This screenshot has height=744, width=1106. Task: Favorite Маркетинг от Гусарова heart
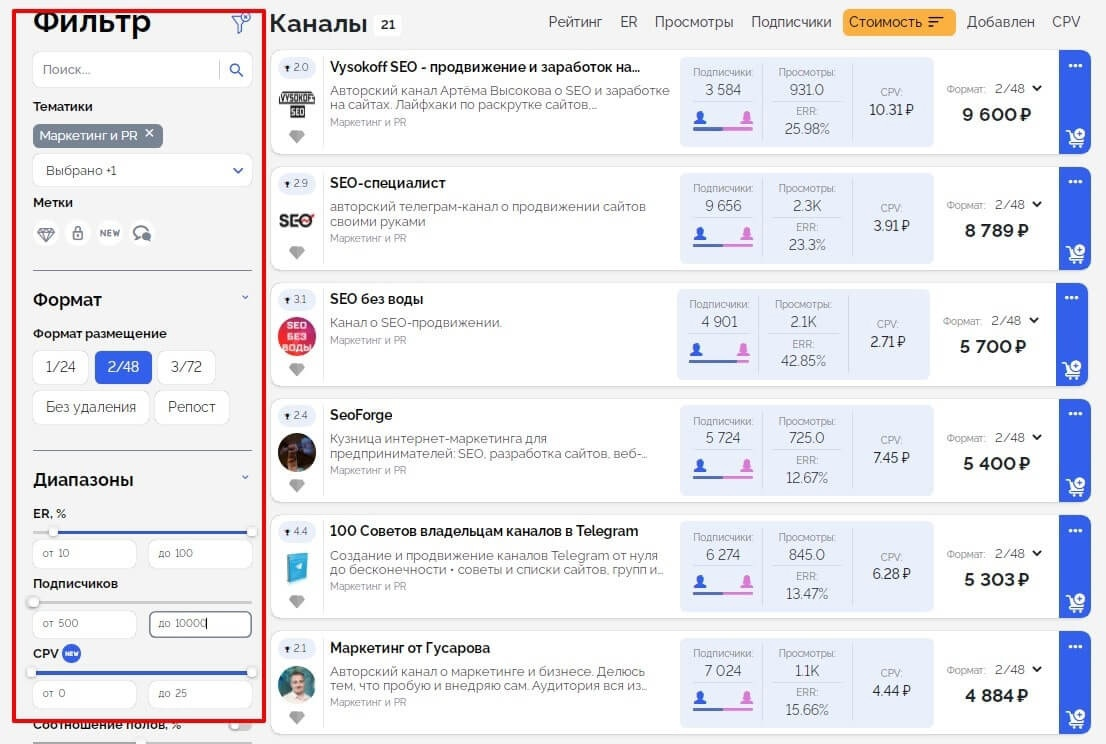297,718
